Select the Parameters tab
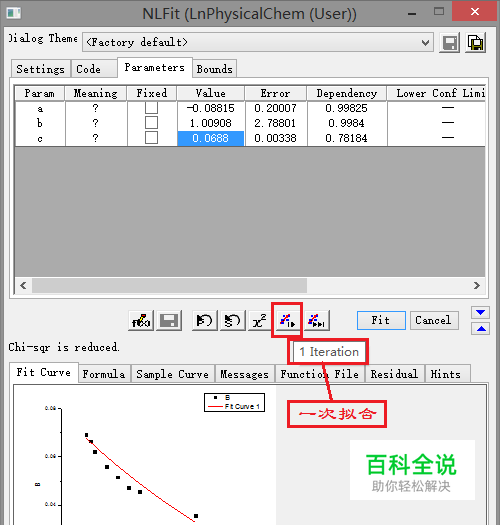The height and width of the screenshot is (525, 500). pyautogui.click(x=155, y=67)
